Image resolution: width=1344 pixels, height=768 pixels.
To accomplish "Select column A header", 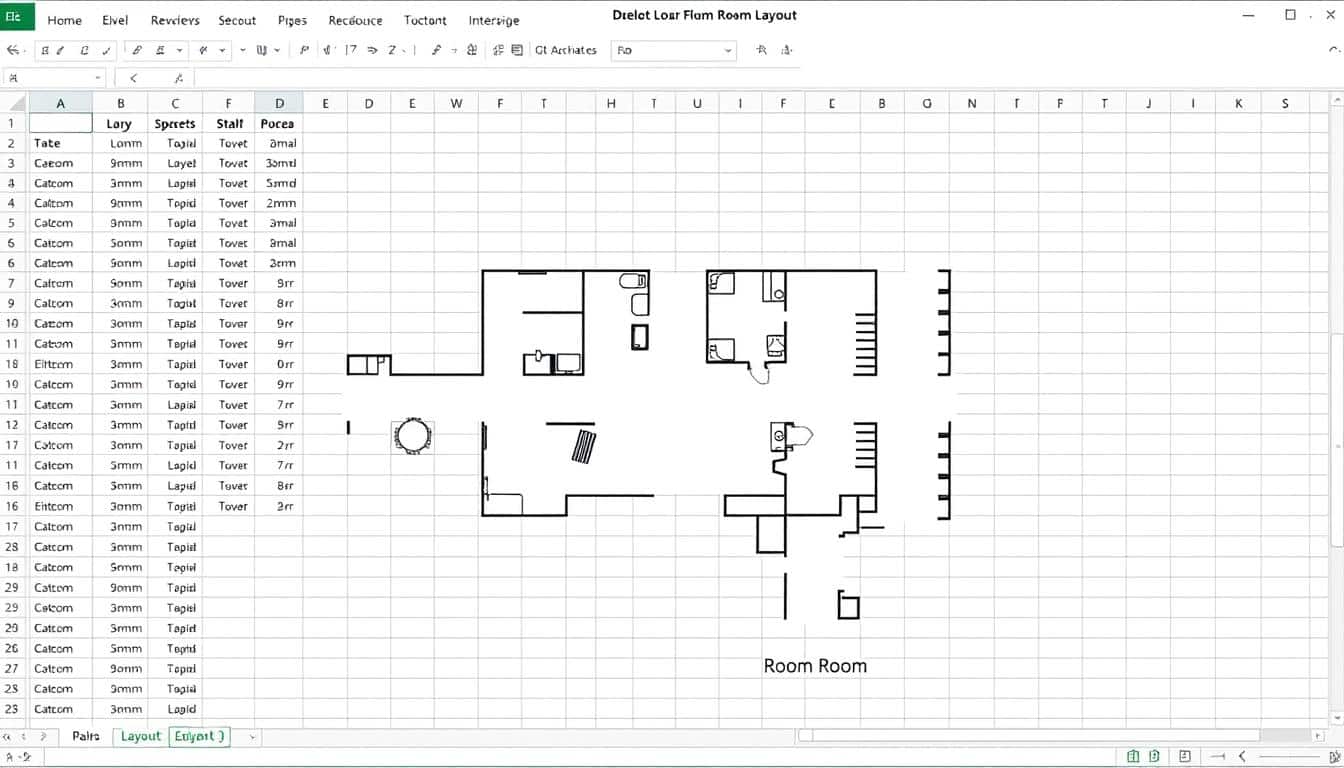I will point(60,103).
